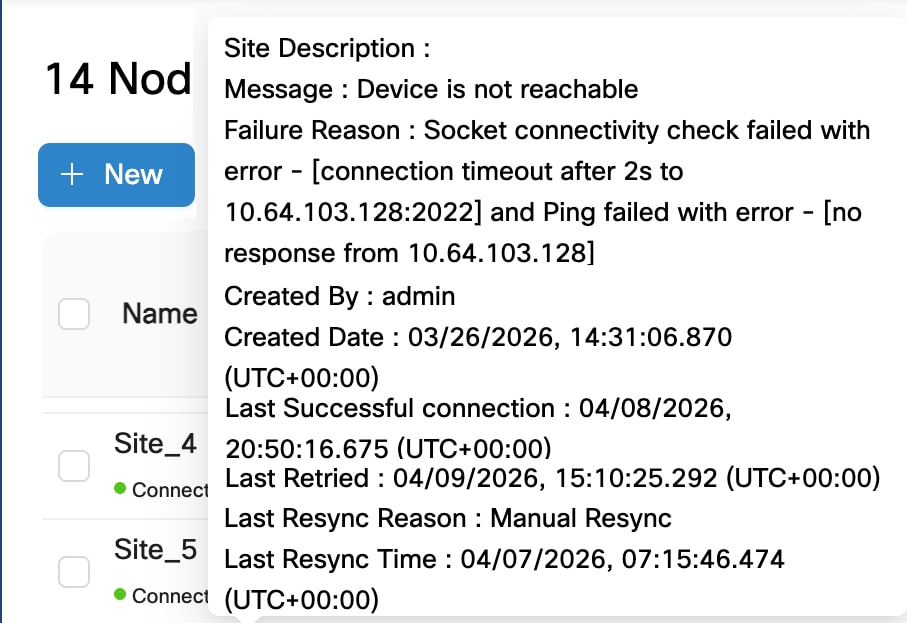Click Site_4 Connected status text
907x623 pixels.
(x=170, y=490)
